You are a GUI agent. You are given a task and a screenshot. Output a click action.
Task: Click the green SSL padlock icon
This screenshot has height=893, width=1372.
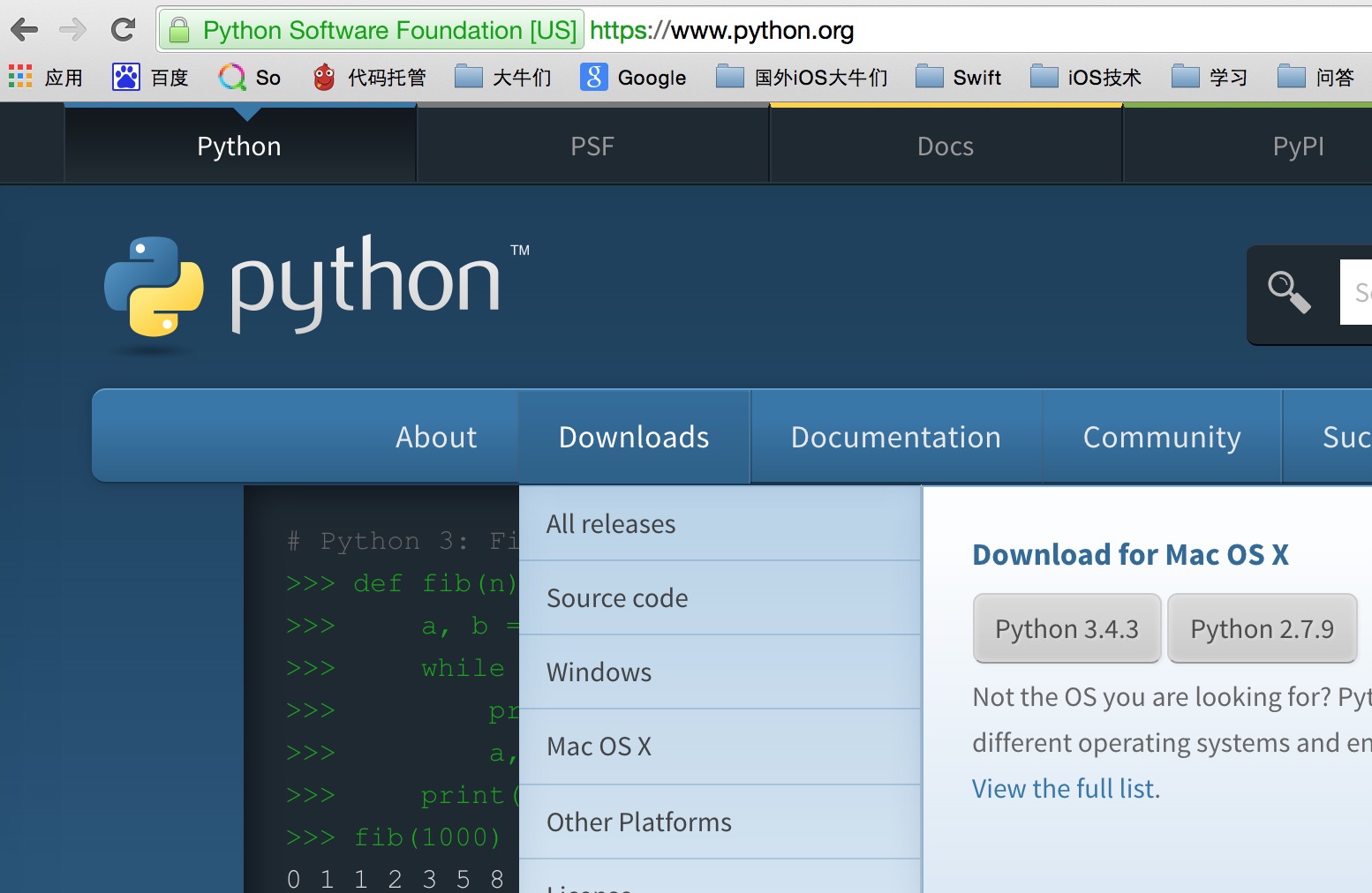(179, 31)
